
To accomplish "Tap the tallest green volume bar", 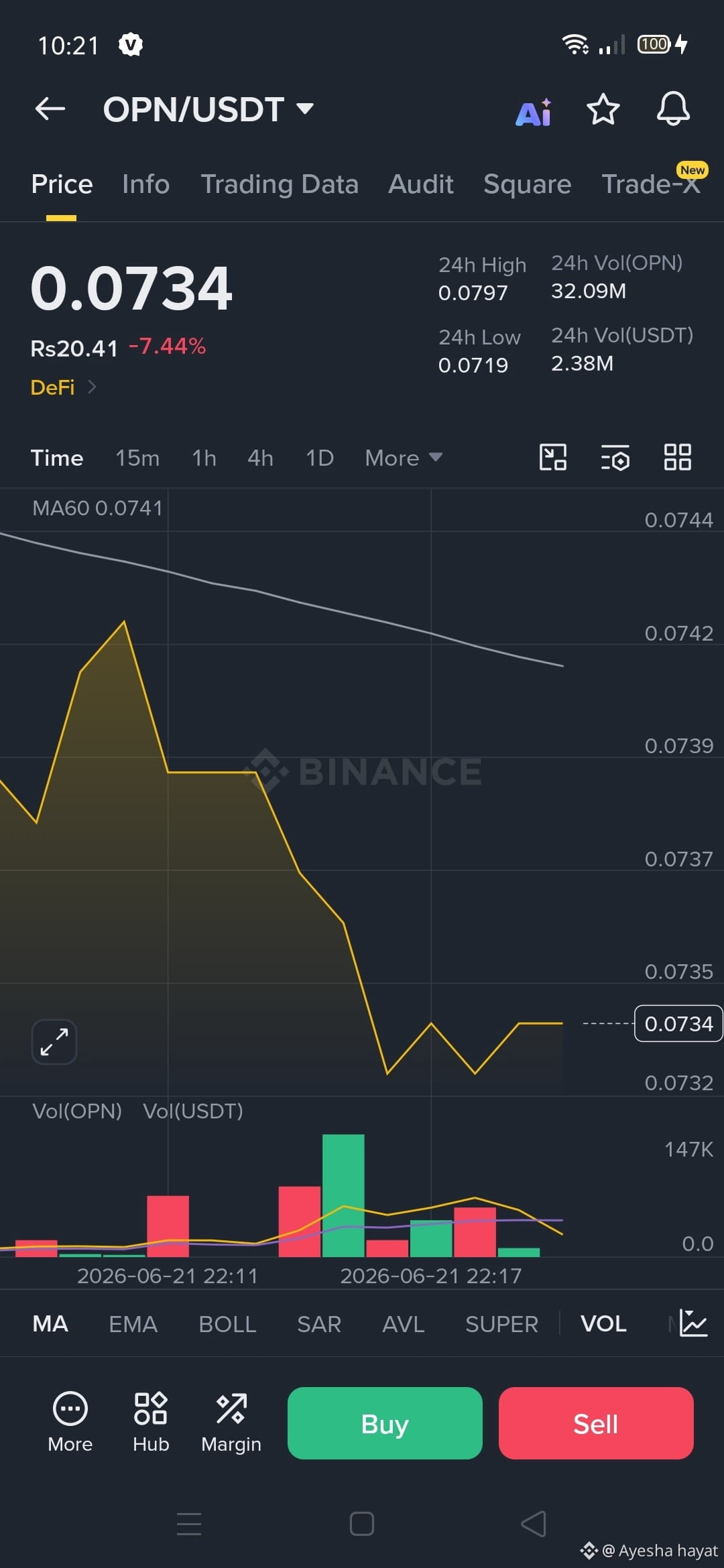I will tap(343, 1195).
